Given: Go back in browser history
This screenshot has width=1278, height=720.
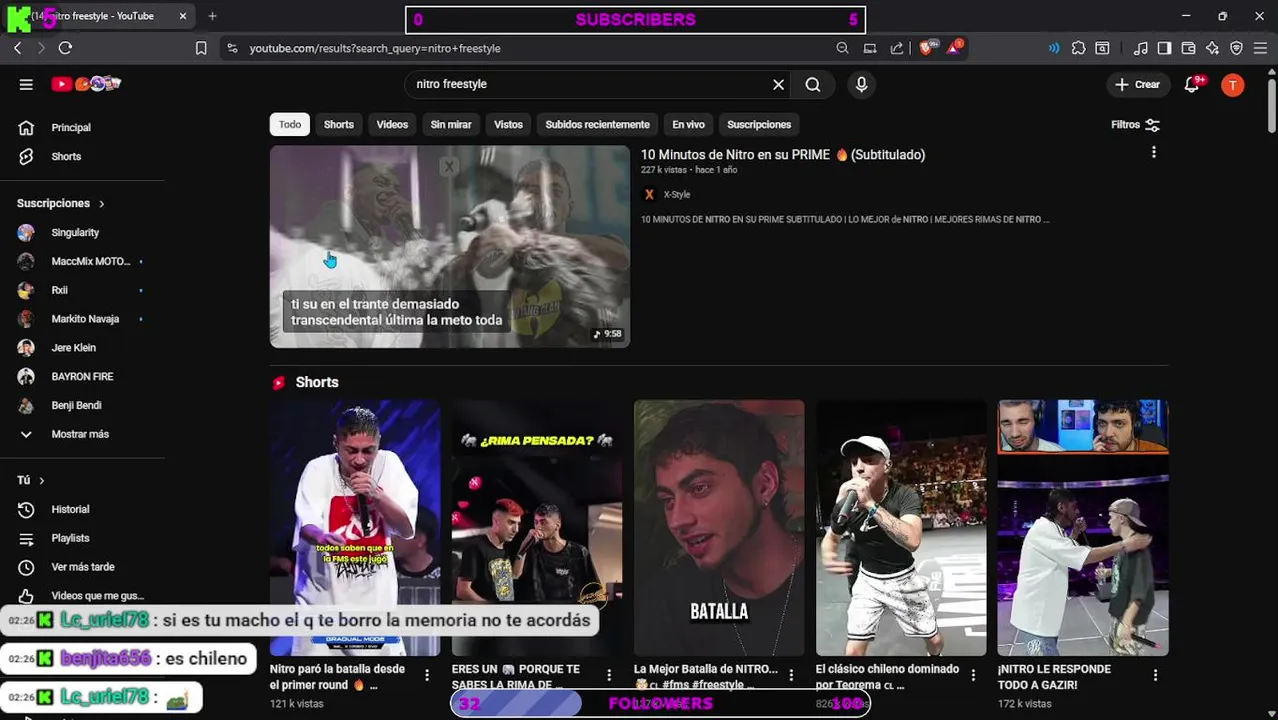Looking at the screenshot, I should (x=17, y=48).
